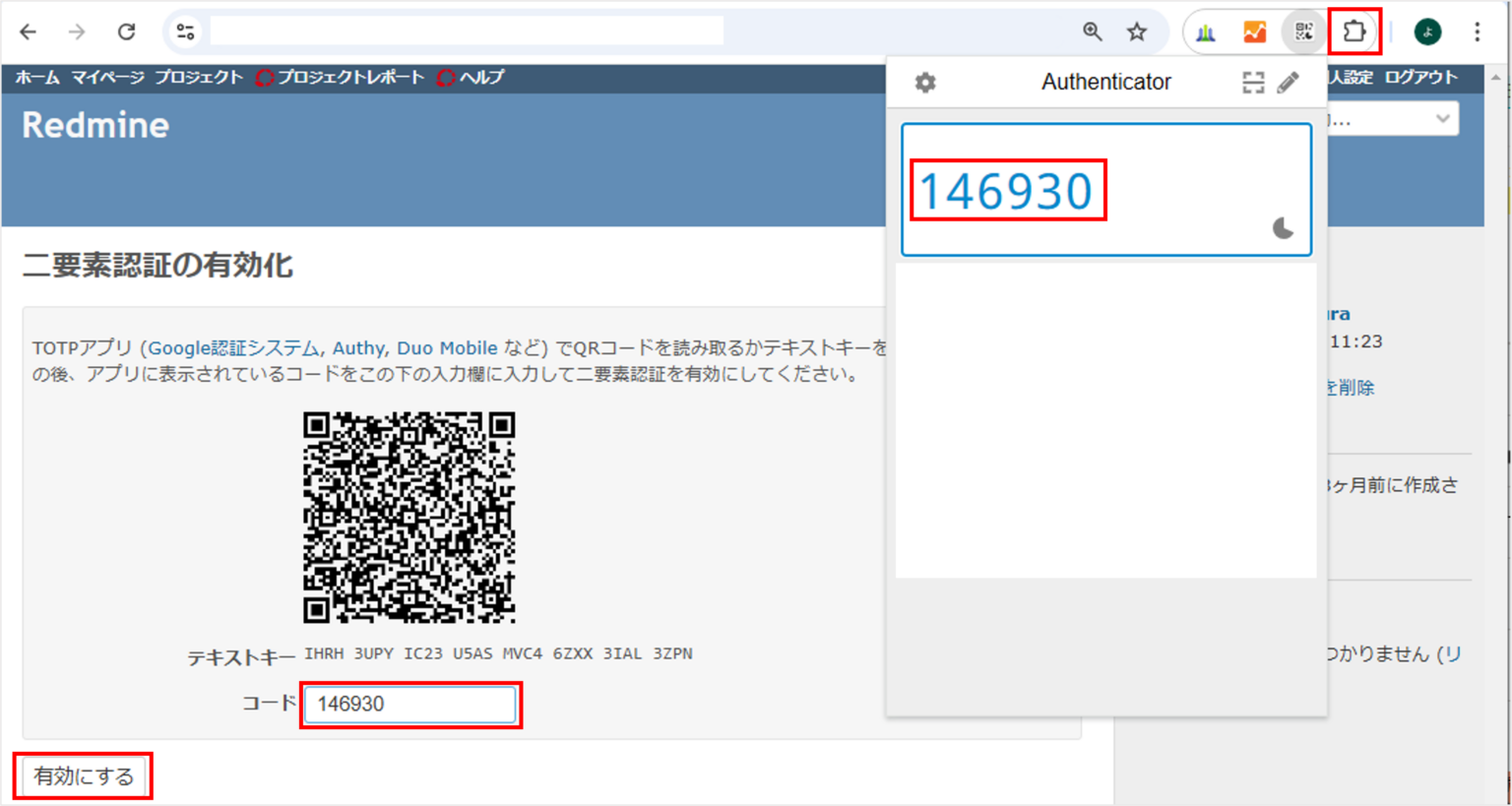Screen dimensions: 1512x806
Task: Click the blue bar chart extension icon
Action: point(1205,31)
